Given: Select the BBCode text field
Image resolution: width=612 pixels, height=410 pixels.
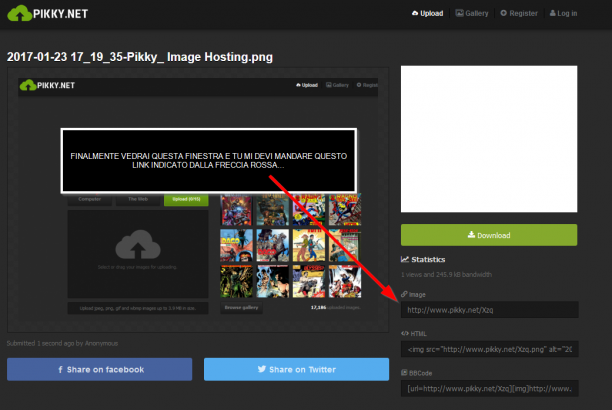Looking at the screenshot, I should point(489,389).
